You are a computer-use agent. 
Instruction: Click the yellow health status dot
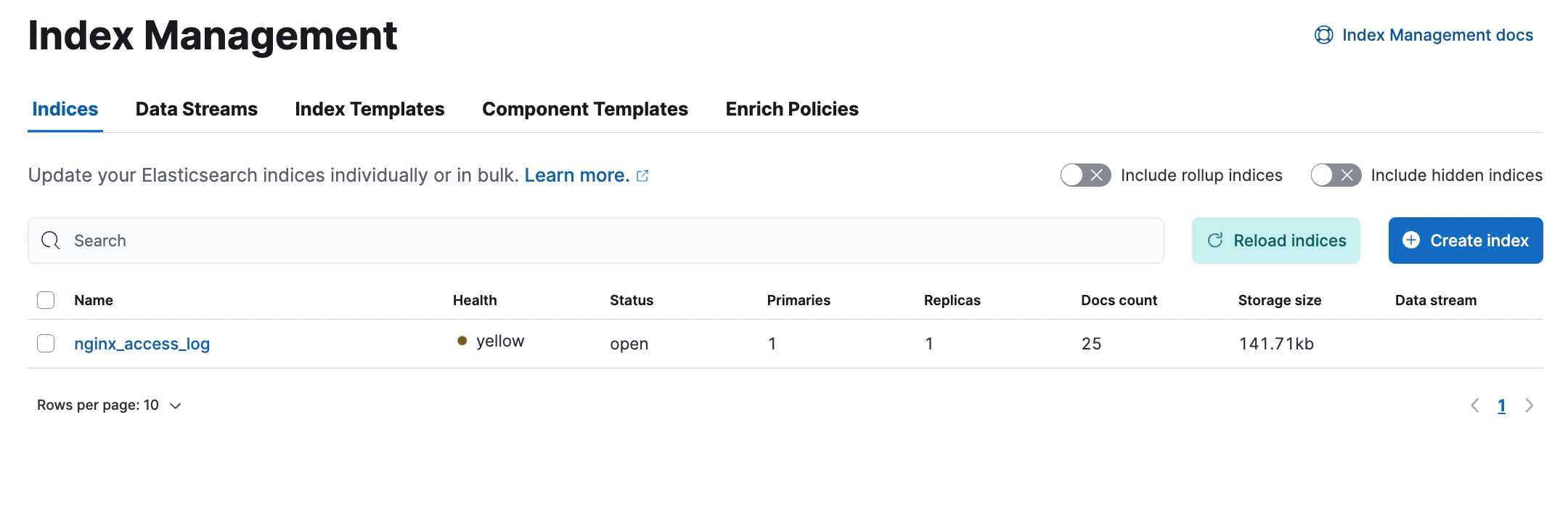pyautogui.click(x=462, y=341)
